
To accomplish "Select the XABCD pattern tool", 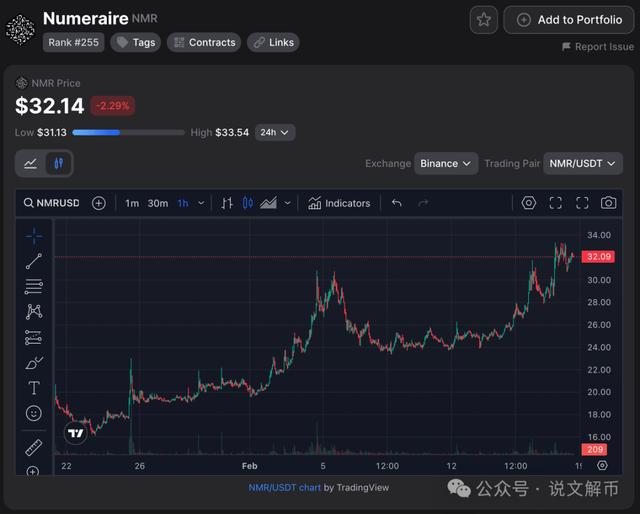I will click(34, 312).
